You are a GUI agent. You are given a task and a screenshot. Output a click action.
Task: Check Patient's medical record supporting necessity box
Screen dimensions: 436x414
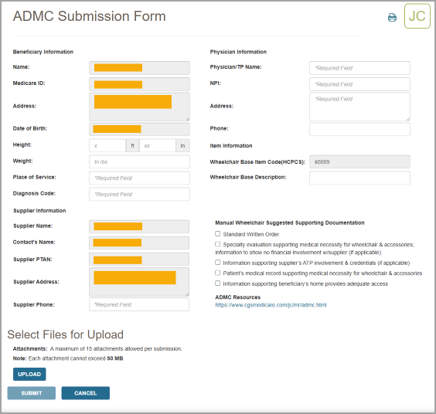coord(218,273)
